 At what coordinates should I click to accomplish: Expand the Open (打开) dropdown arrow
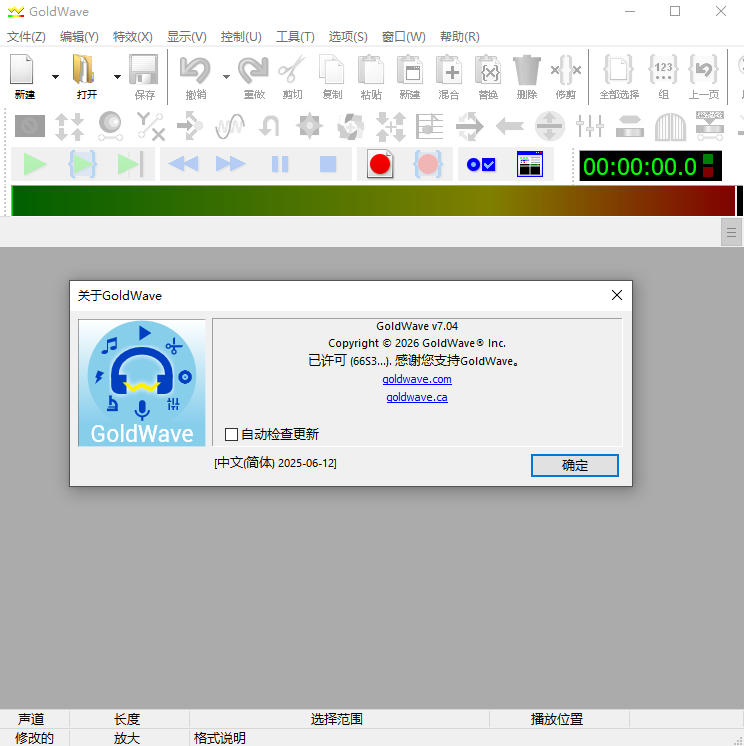tap(117, 77)
